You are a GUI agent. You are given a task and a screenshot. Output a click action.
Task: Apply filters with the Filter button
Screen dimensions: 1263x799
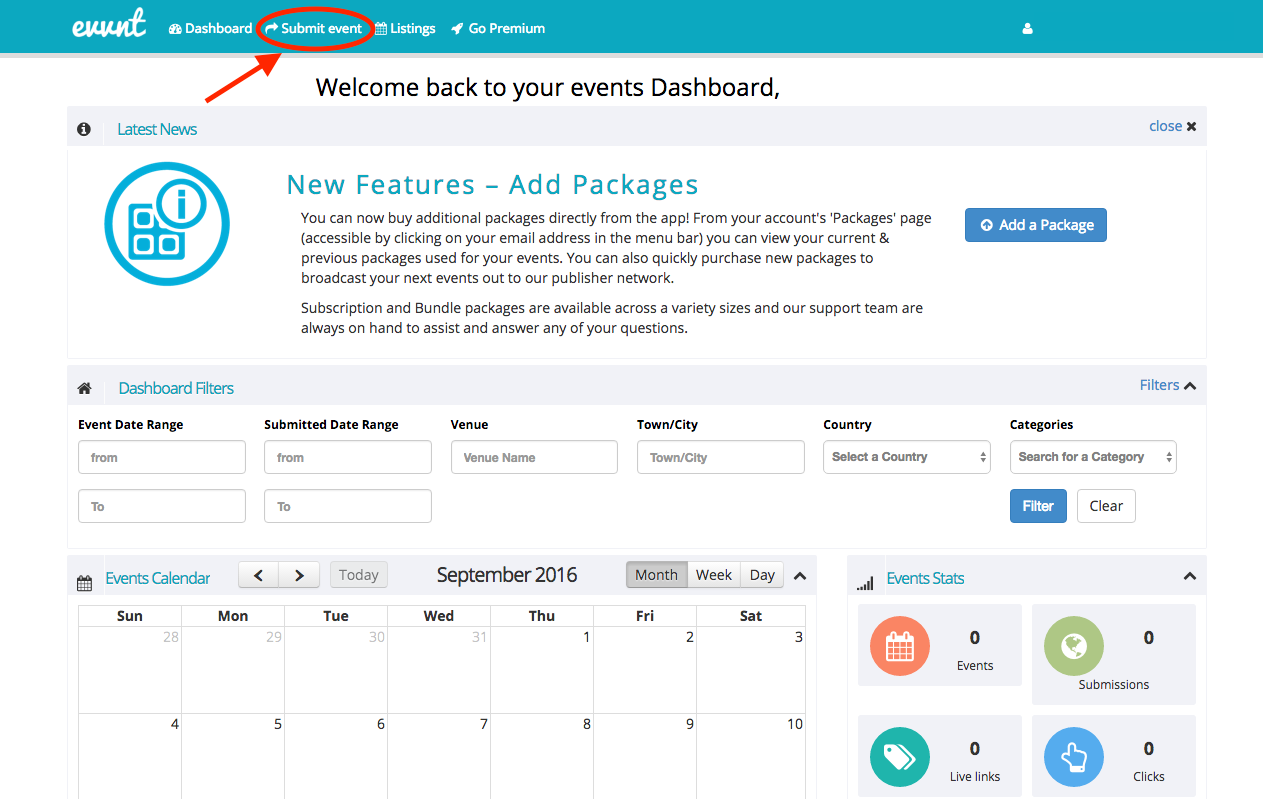point(1038,506)
